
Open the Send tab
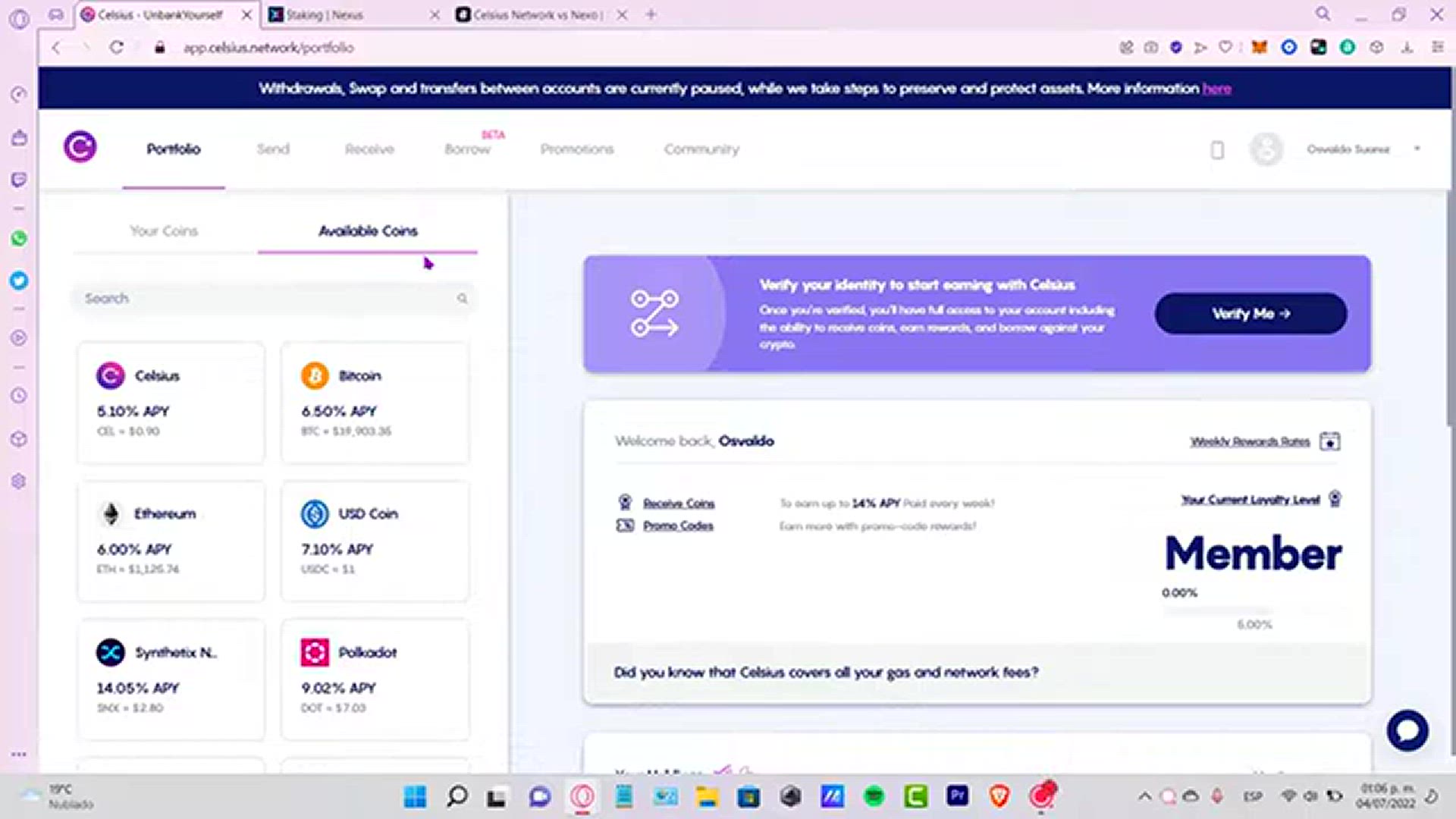tap(273, 149)
